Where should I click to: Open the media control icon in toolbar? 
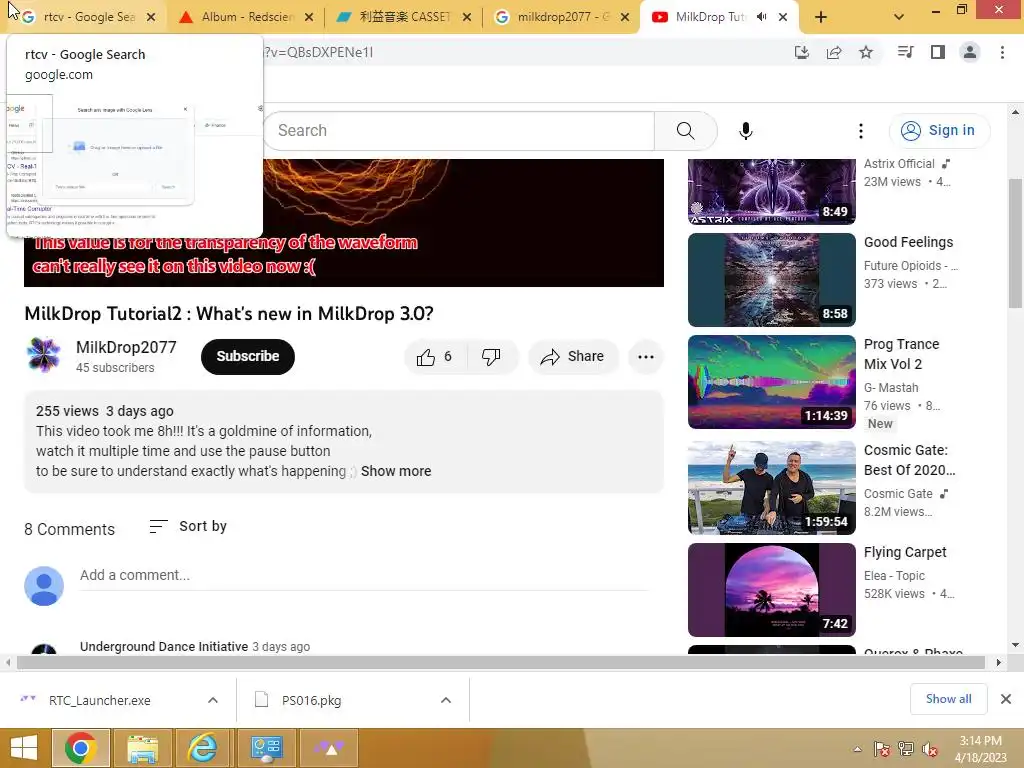pyautogui.click(x=905, y=52)
